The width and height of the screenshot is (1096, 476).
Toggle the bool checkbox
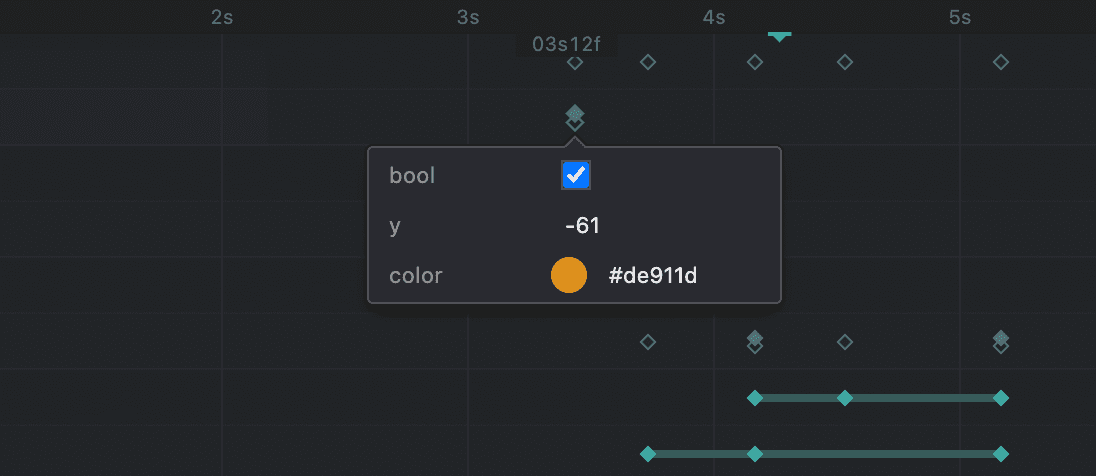click(576, 175)
